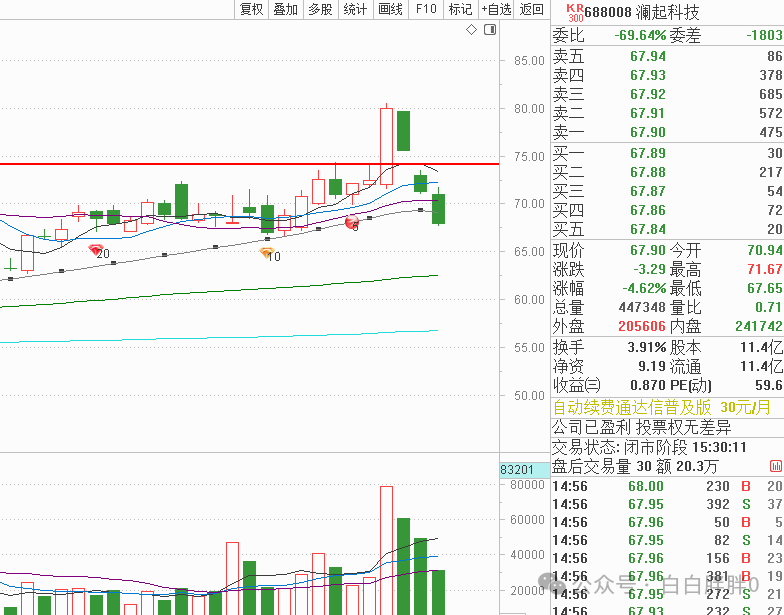Click the 卖四 price 67.93
784x615 pixels.
pyautogui.click(x=648, y=75)
